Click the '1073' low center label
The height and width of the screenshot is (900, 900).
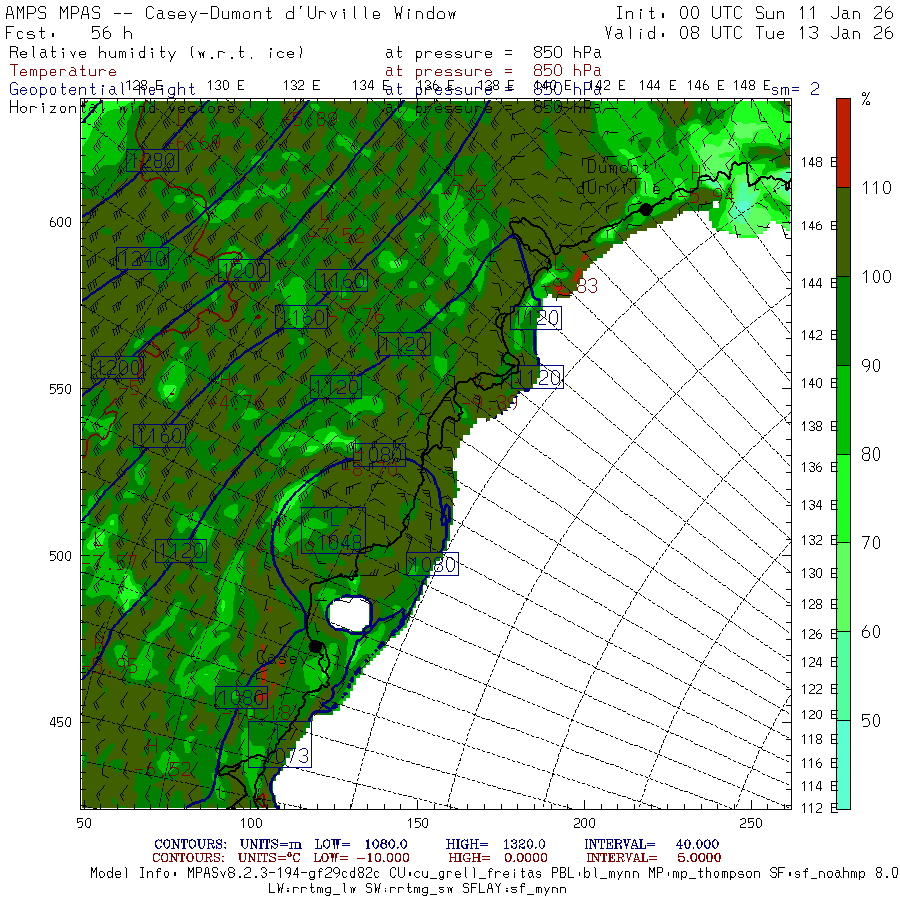280,744
